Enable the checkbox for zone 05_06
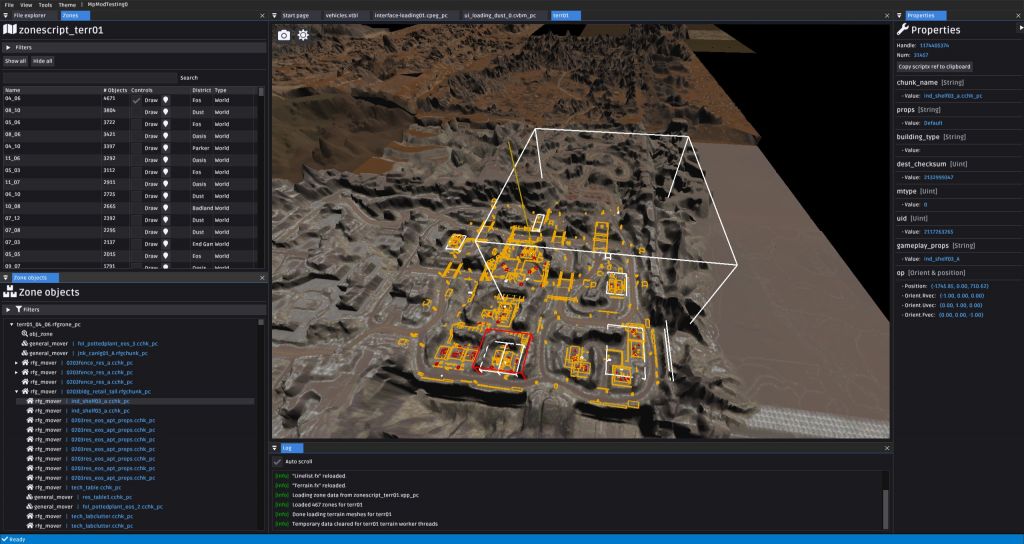This screenshot has height=544, width=1024. pyautogui.click(x=137, y=123)
